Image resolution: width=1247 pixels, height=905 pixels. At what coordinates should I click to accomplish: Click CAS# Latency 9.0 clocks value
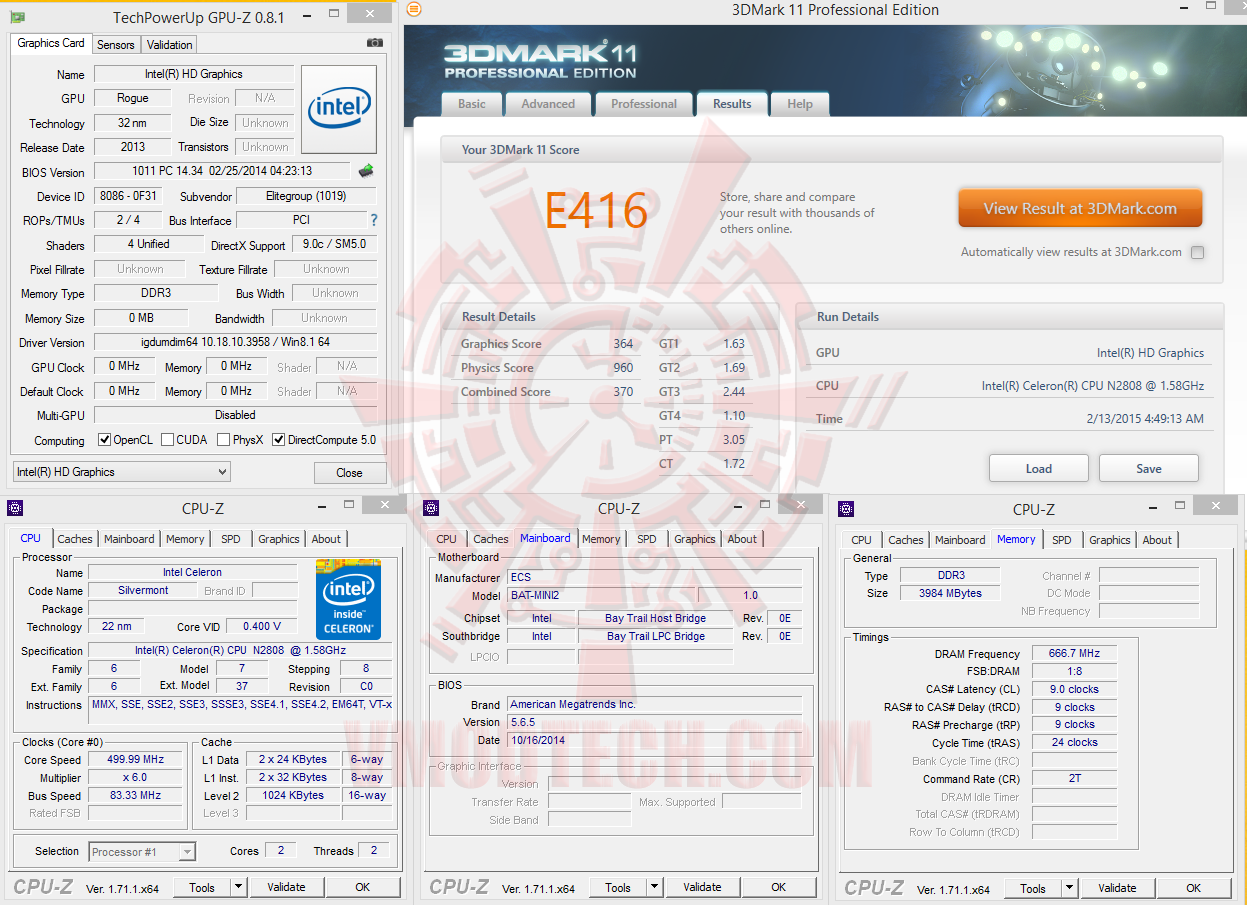pyautogui.click(x=1074, y=690)
